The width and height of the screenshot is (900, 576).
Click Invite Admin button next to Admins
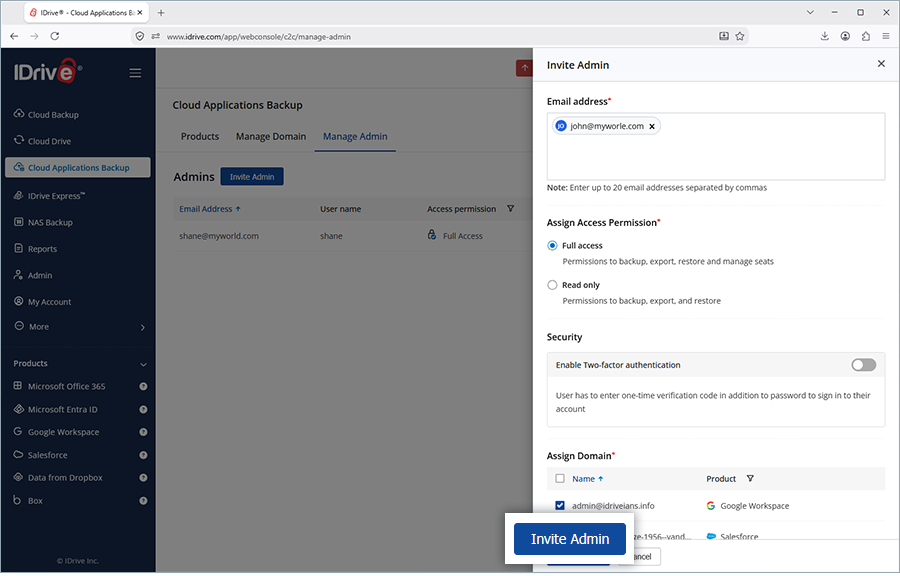pos(252,177)
